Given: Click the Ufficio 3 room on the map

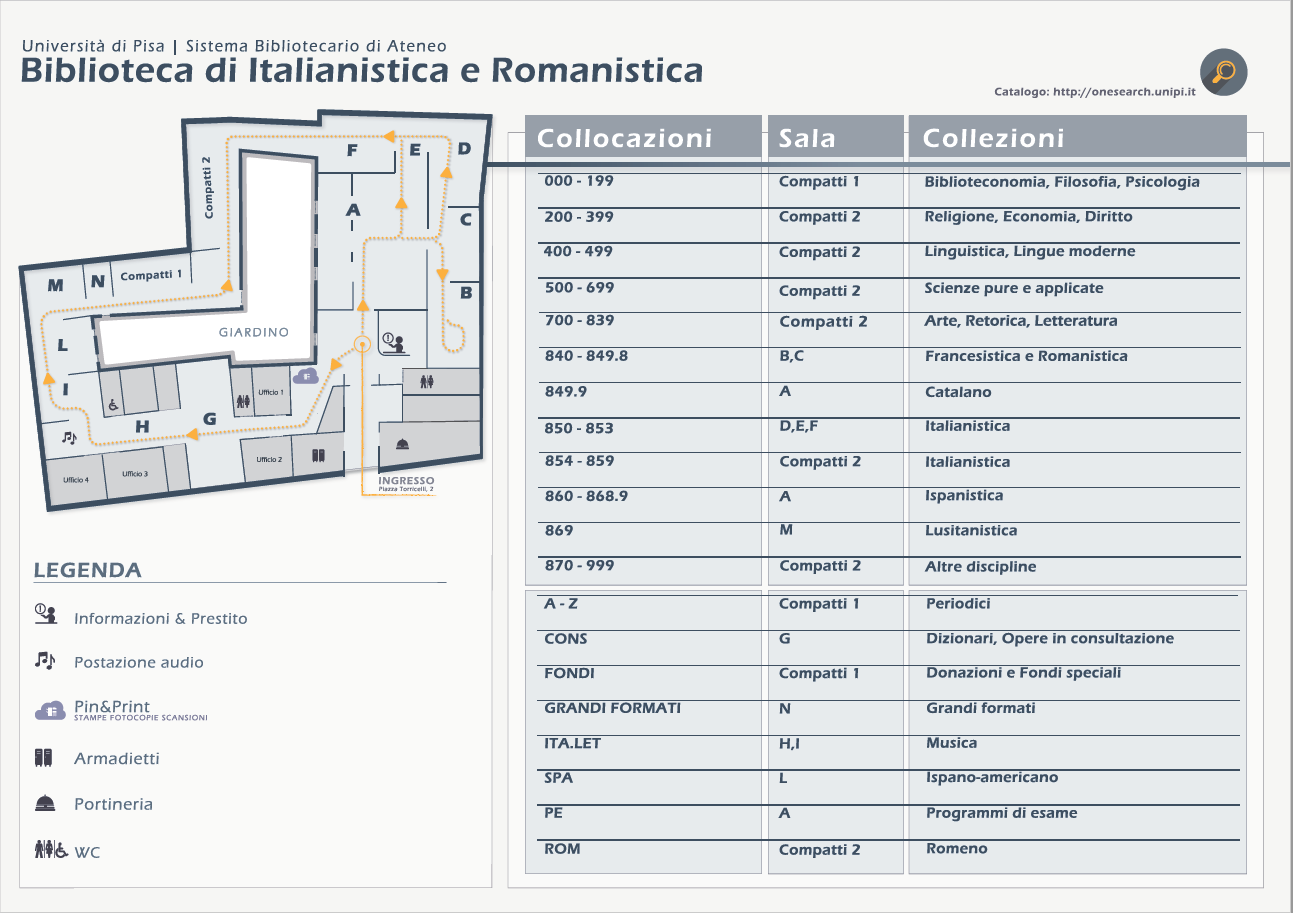Looking at the screenshot, I should click(x=134, y=473).
